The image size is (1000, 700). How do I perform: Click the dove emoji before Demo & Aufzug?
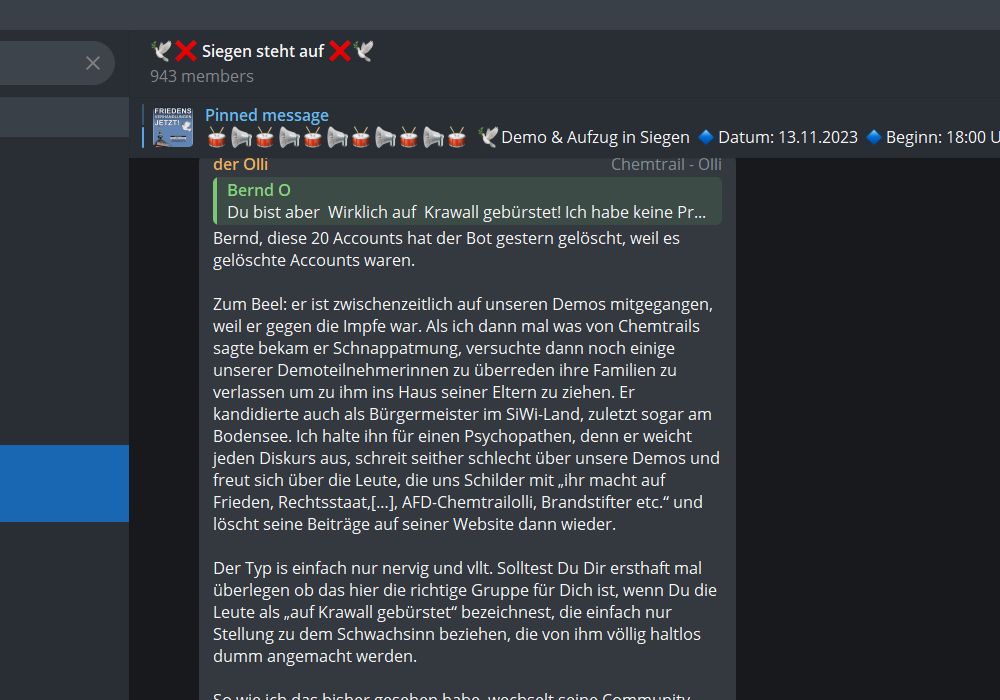point(488,137)
